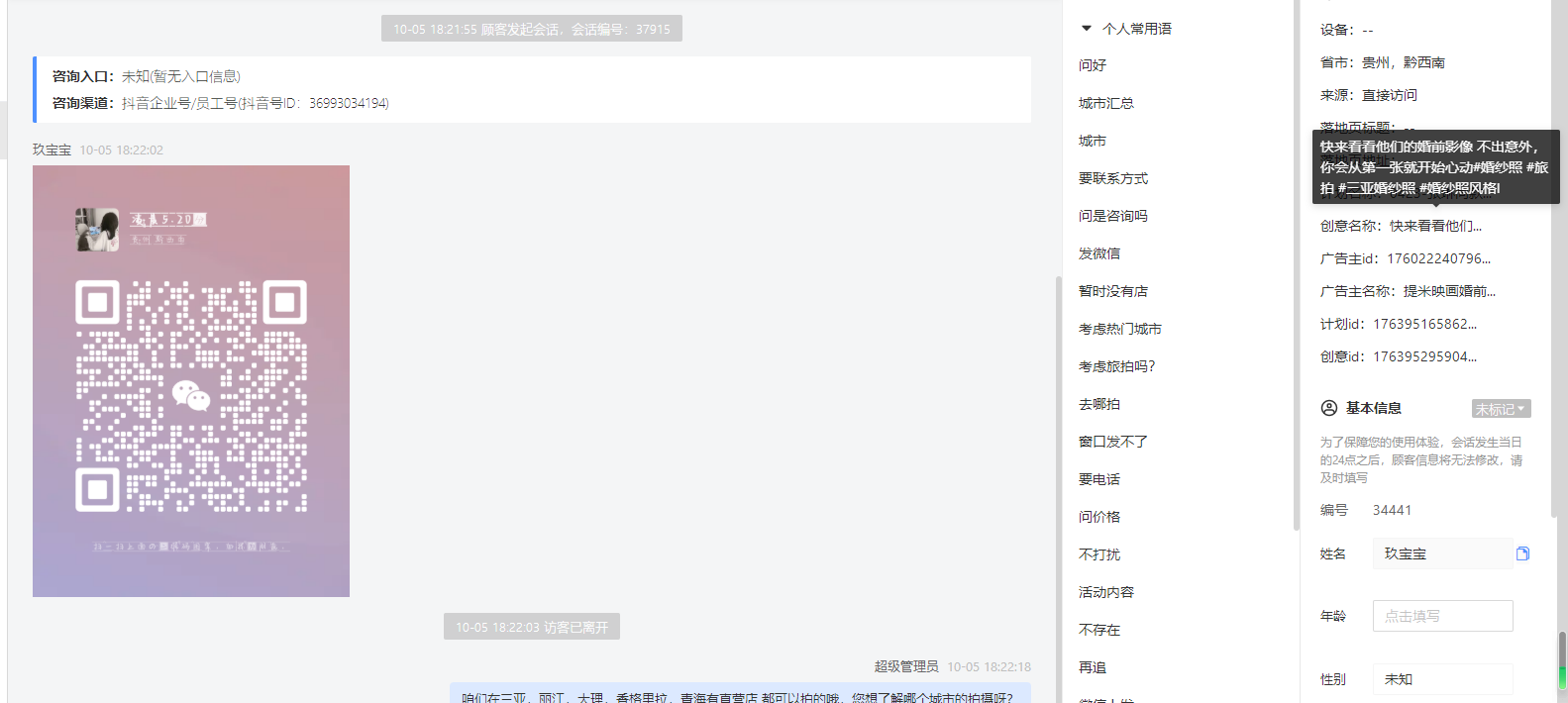Click the 省市 贵州，黔西南 row

1383,62
